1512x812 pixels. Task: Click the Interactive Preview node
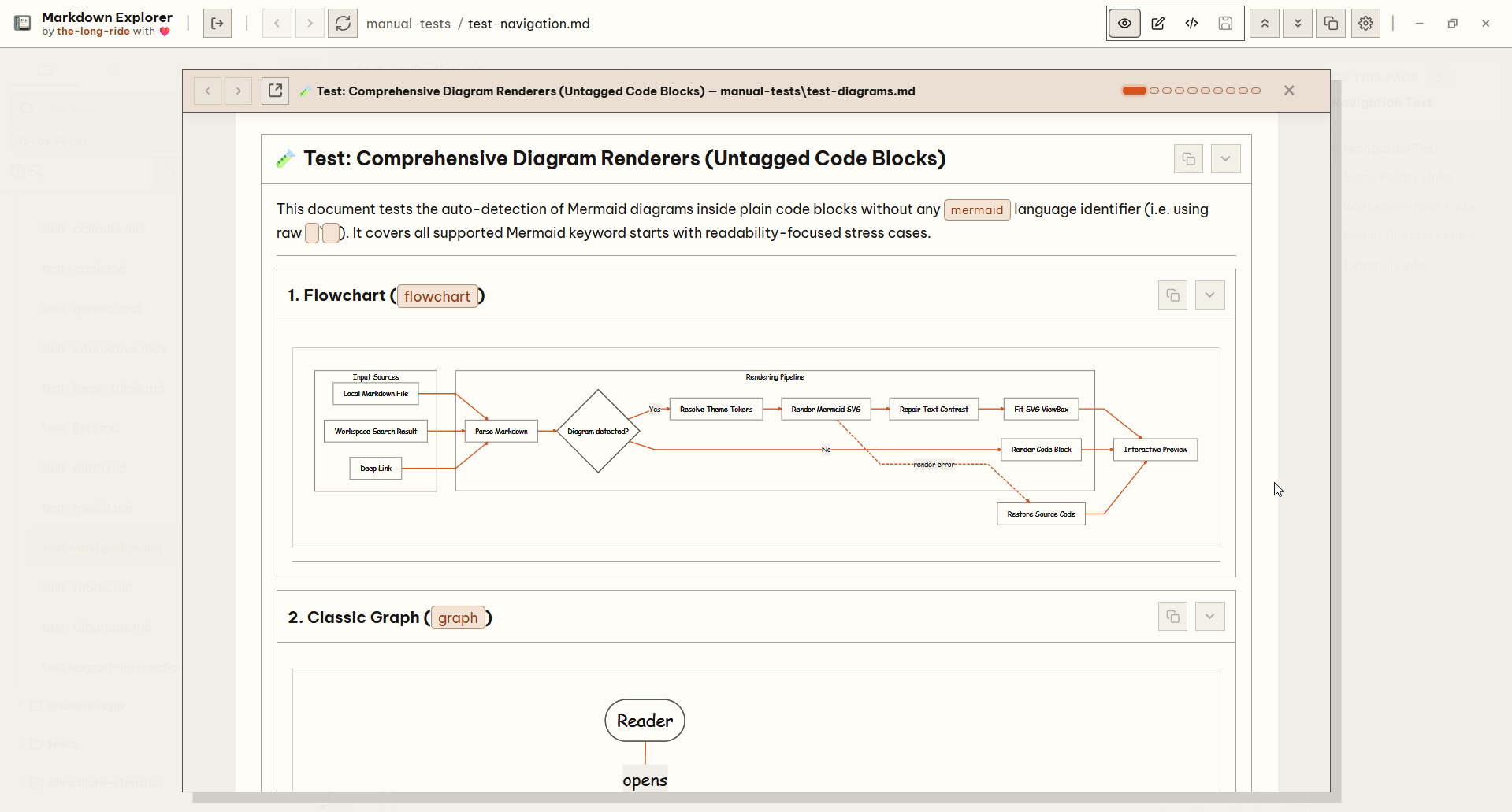click(1155, 450)
